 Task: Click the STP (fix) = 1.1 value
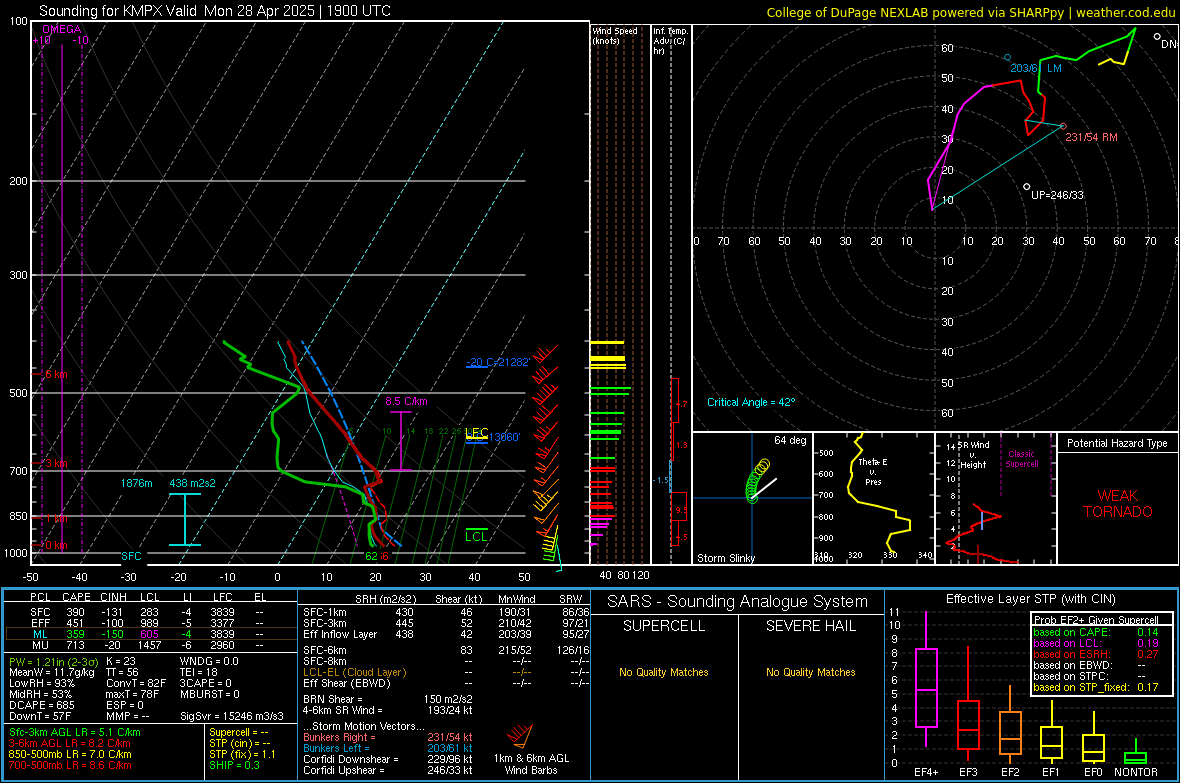pos(242,754)
